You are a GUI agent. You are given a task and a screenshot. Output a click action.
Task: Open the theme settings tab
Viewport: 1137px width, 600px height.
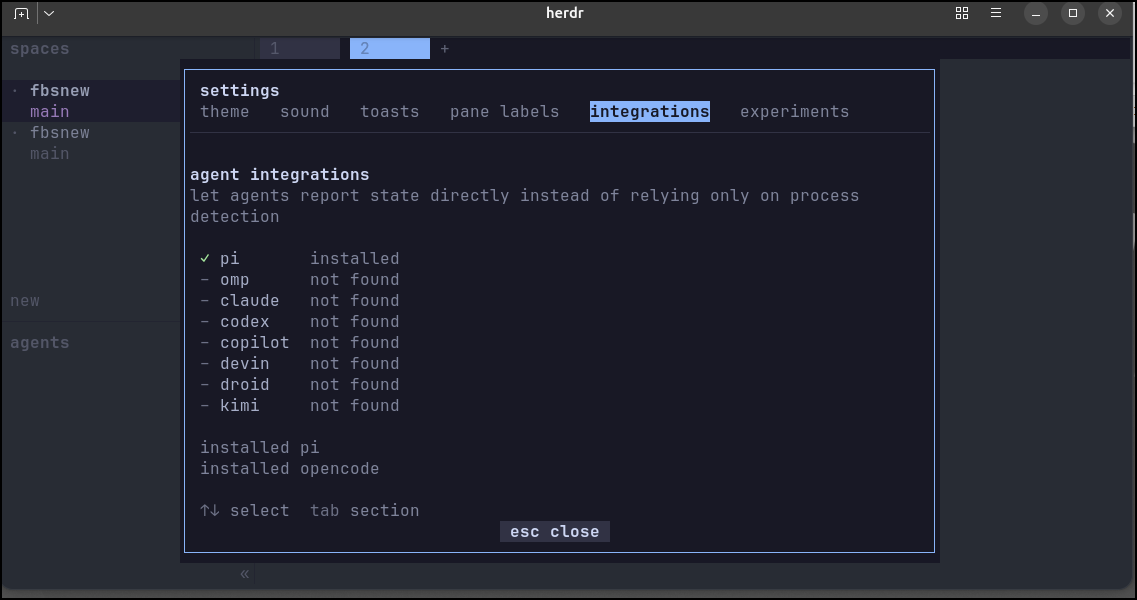click(225, 112)
